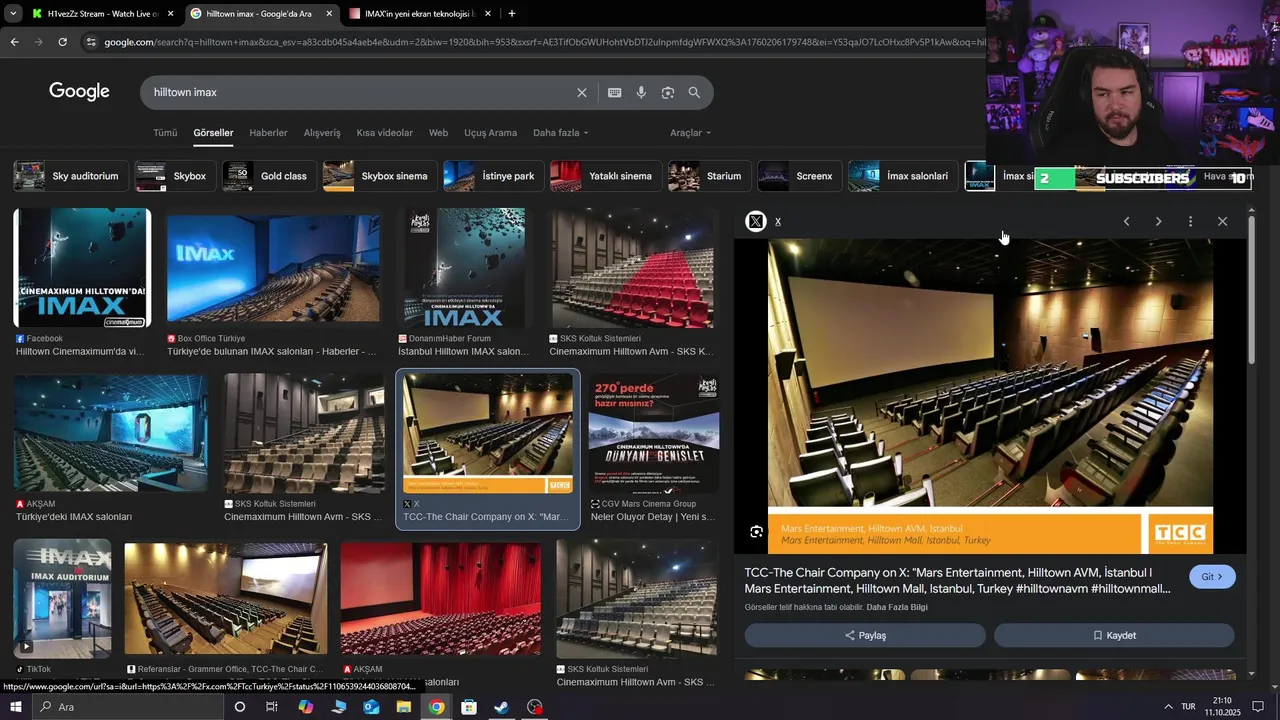Open Cortana circle icon on taskbar

(239, 707)
